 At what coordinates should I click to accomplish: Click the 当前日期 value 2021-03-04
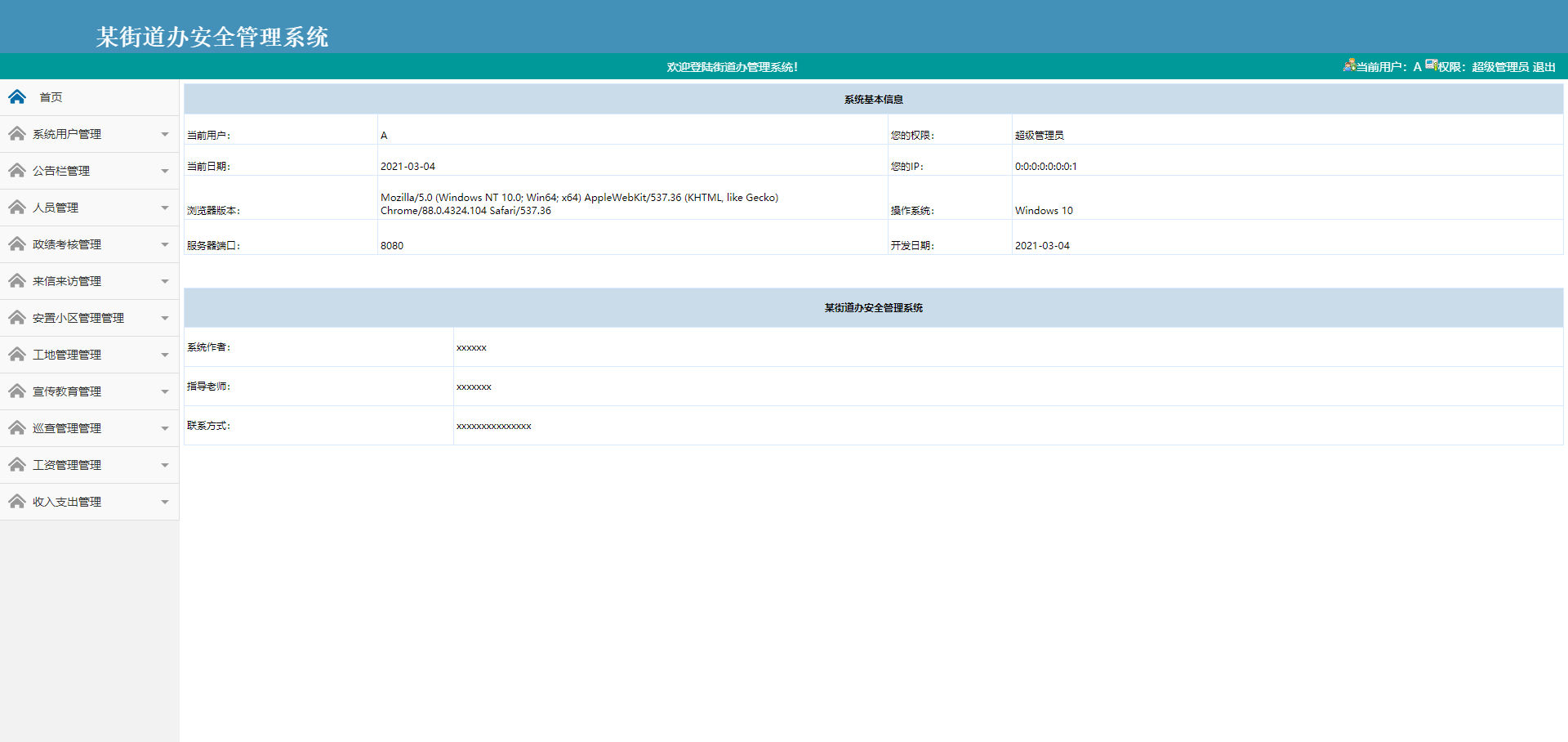(408, 167)
